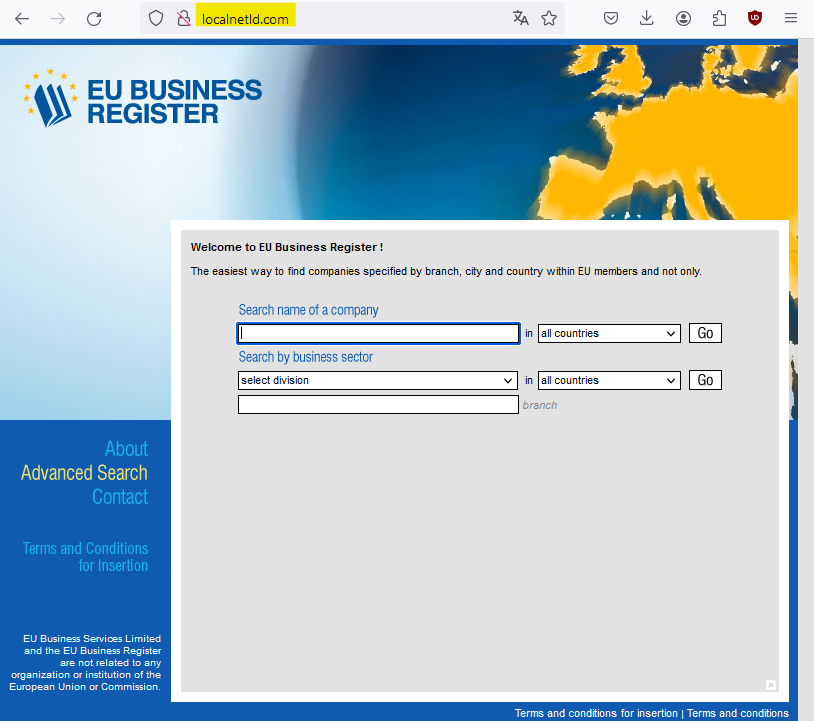
Task: Reload the page with the refresh icon
Action: pyautogui.click(x=94, y=18)
